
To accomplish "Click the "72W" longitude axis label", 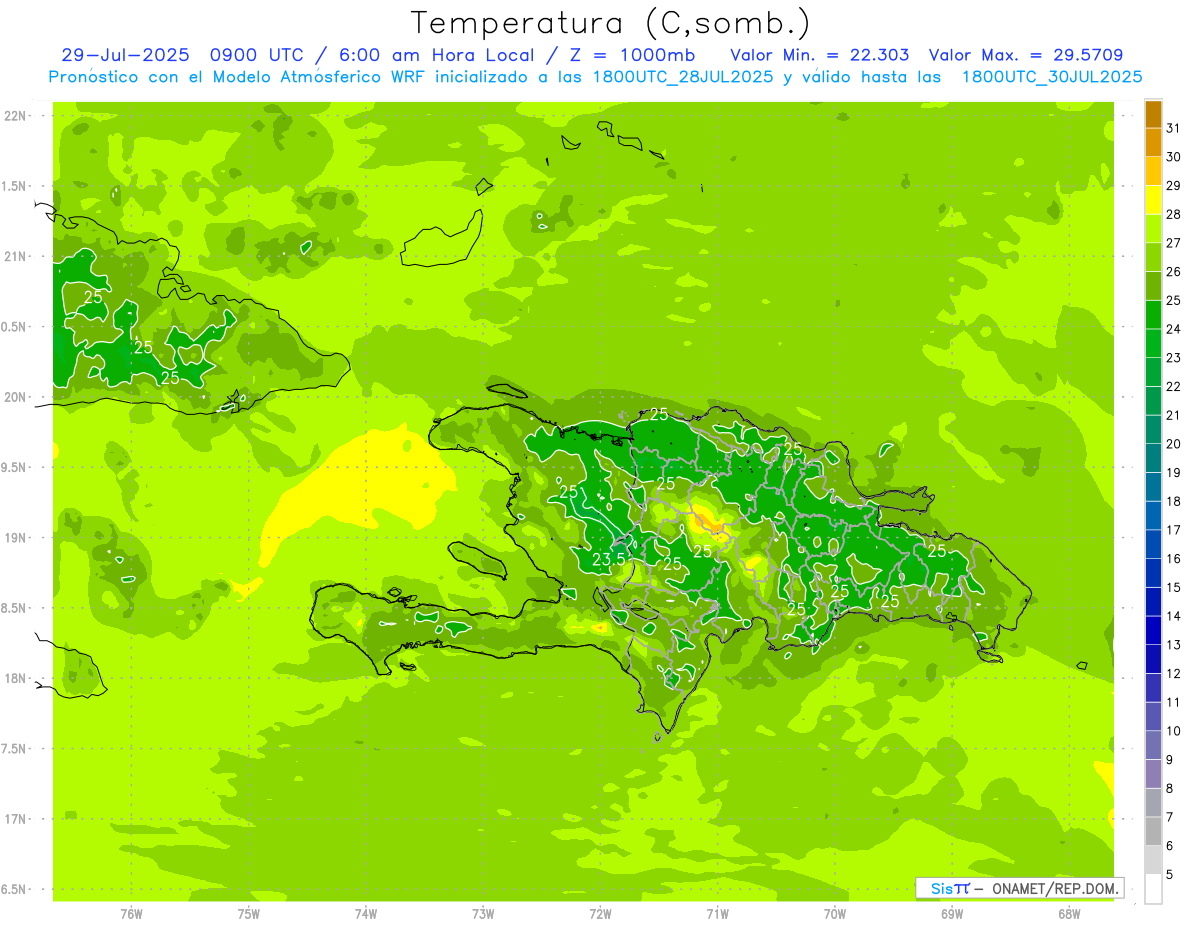I will click(x=600, y=913).
